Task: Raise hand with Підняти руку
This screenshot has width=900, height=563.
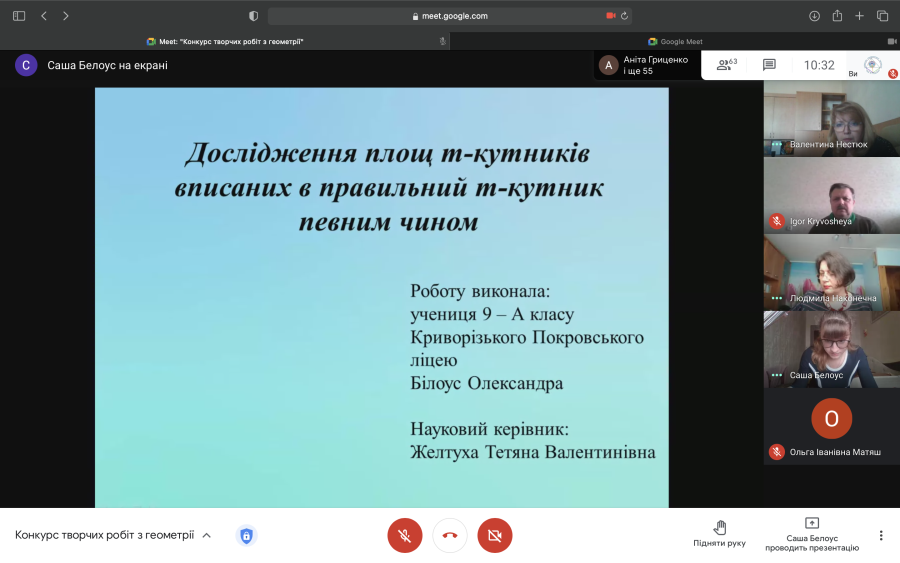Action: coord(720,534)
